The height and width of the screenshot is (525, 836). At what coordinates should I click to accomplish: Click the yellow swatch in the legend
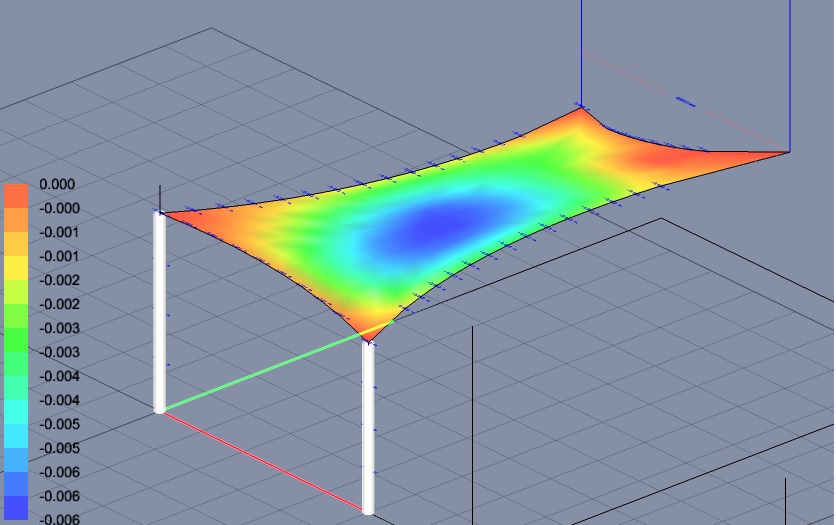16,268
